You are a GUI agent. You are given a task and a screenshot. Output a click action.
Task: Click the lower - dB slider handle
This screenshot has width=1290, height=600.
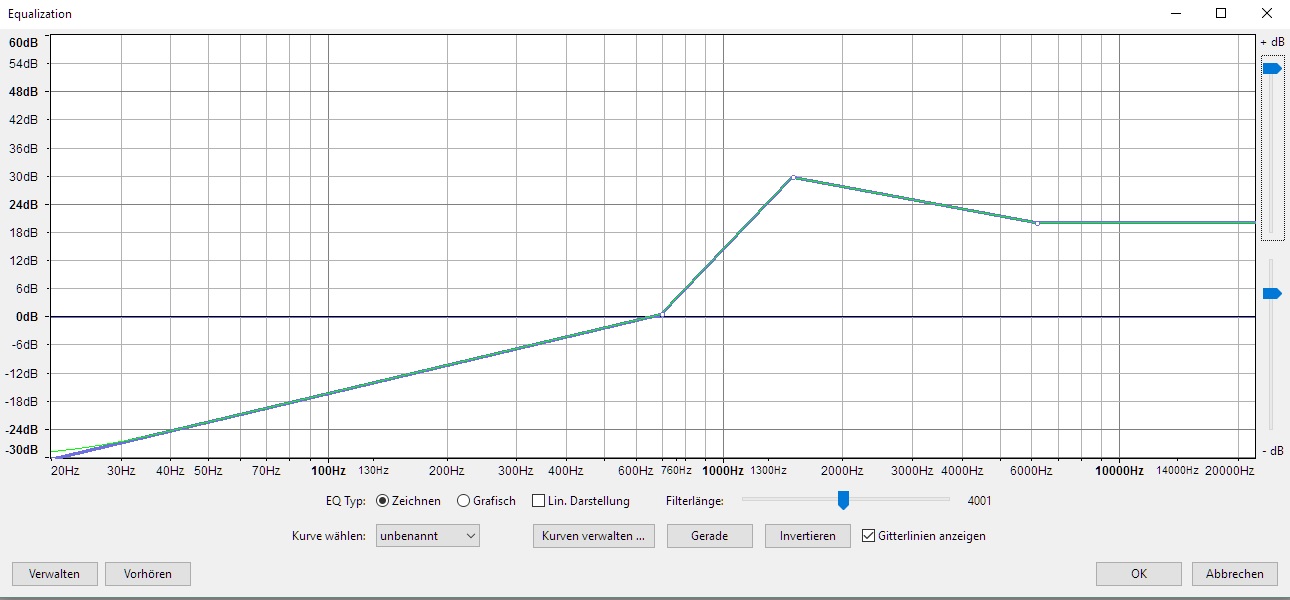click(x=1272, y=293)
